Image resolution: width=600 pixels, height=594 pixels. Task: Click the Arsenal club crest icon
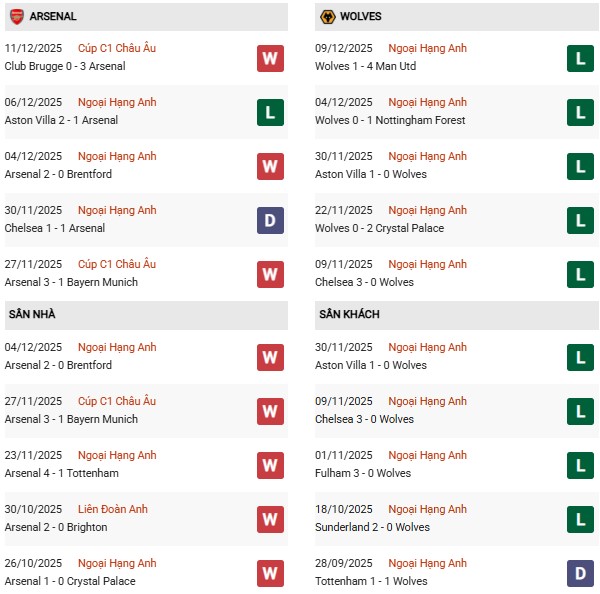pos(16,16)
